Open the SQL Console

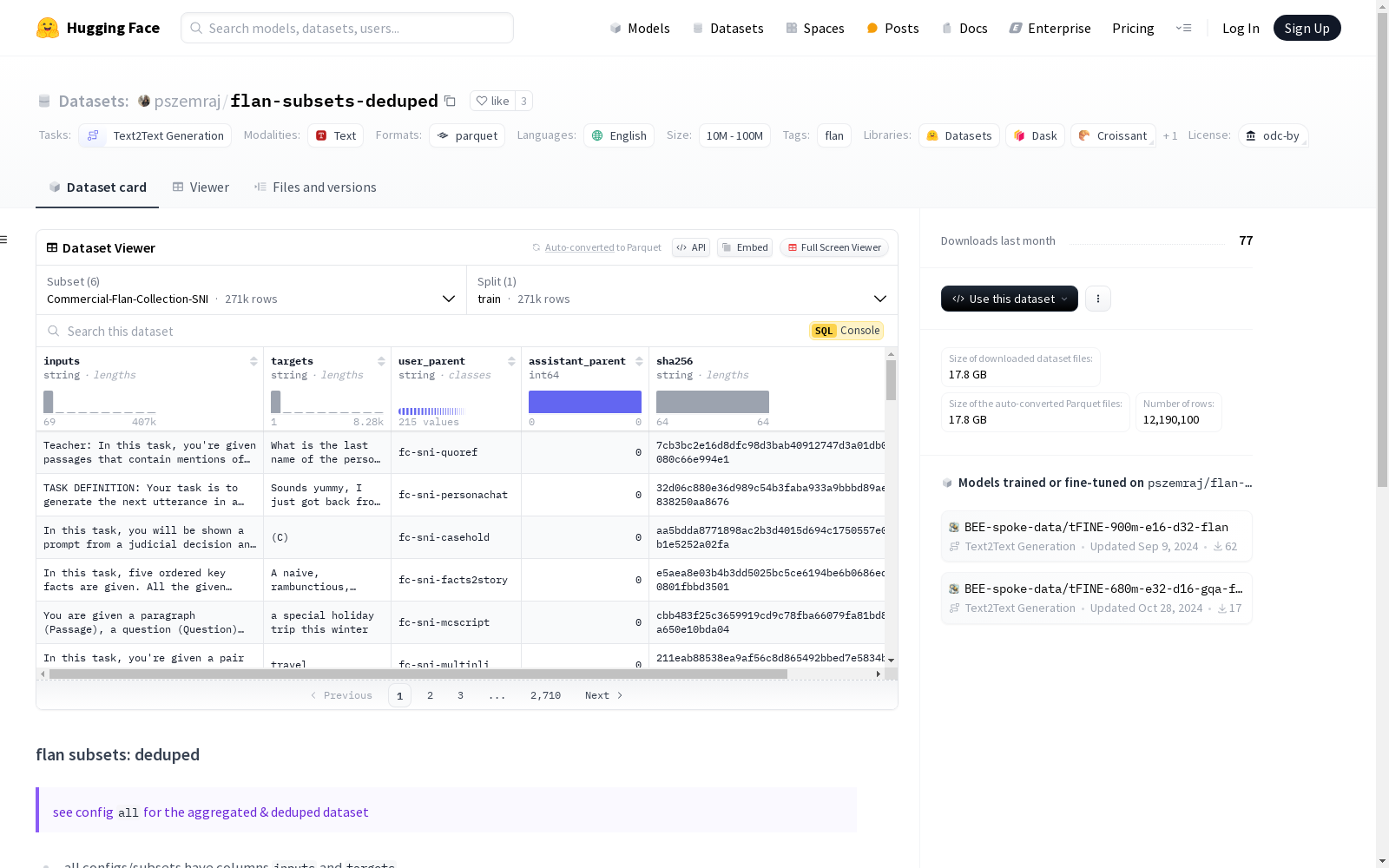pos(846,331)
